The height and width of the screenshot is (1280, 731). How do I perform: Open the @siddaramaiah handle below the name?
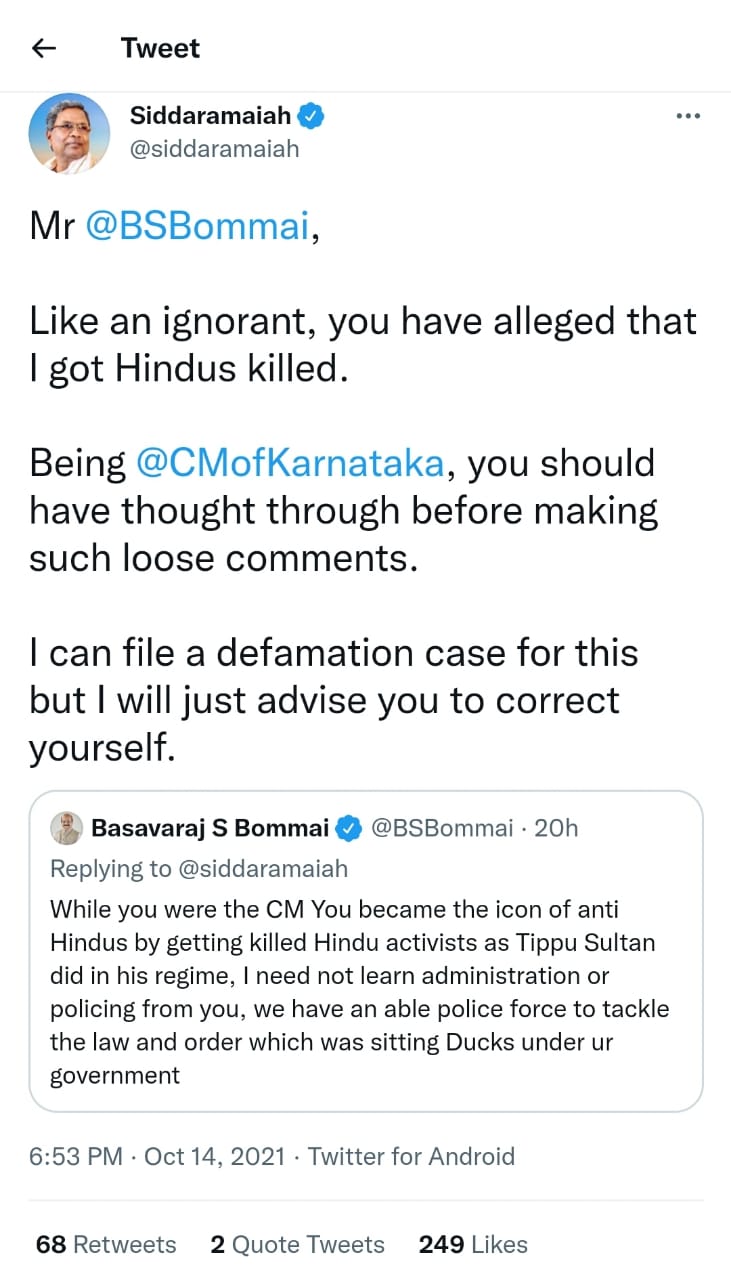click(x=215, y=149)
